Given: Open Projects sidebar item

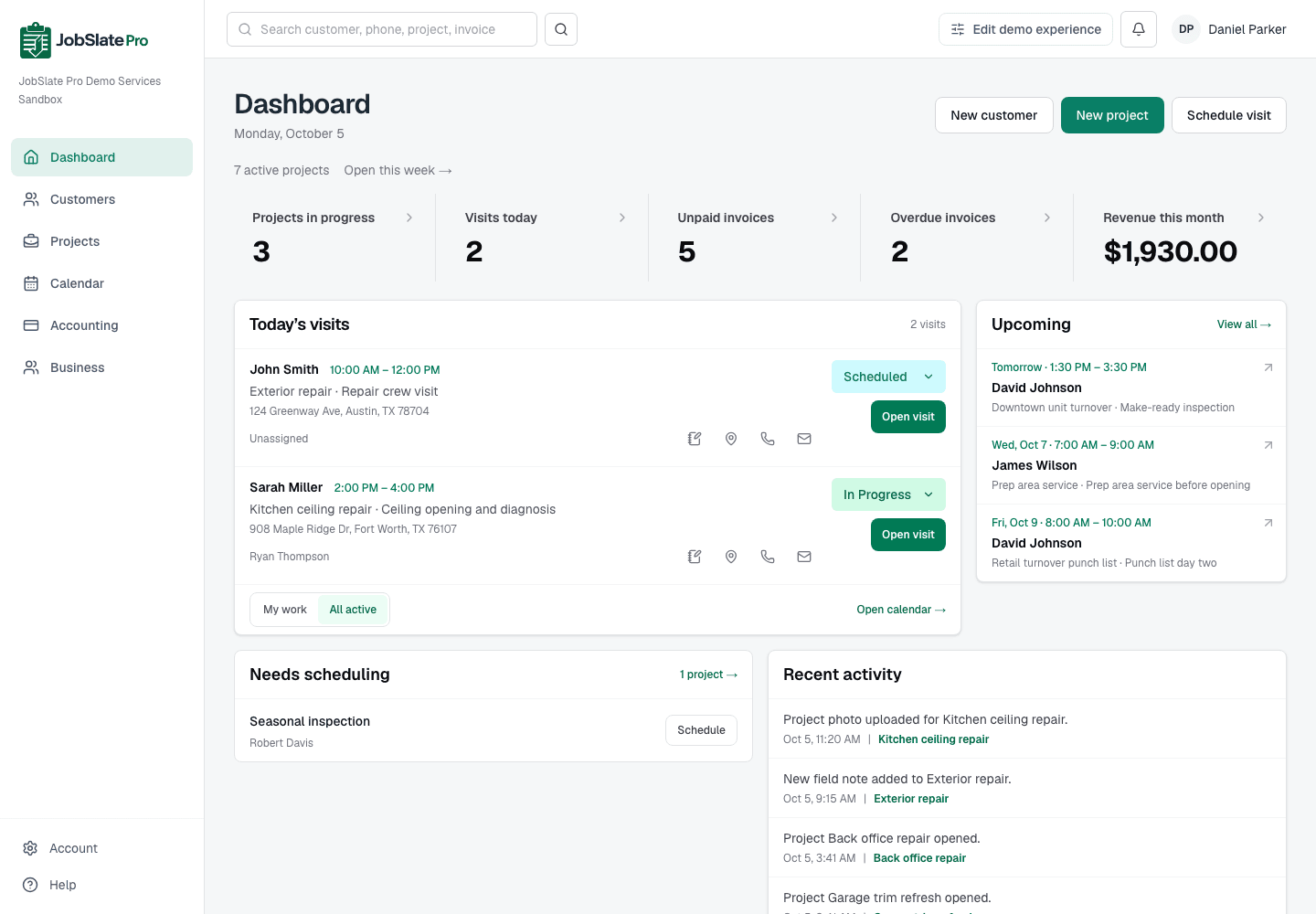Looking at the screenshot, I should pos(101,241).
